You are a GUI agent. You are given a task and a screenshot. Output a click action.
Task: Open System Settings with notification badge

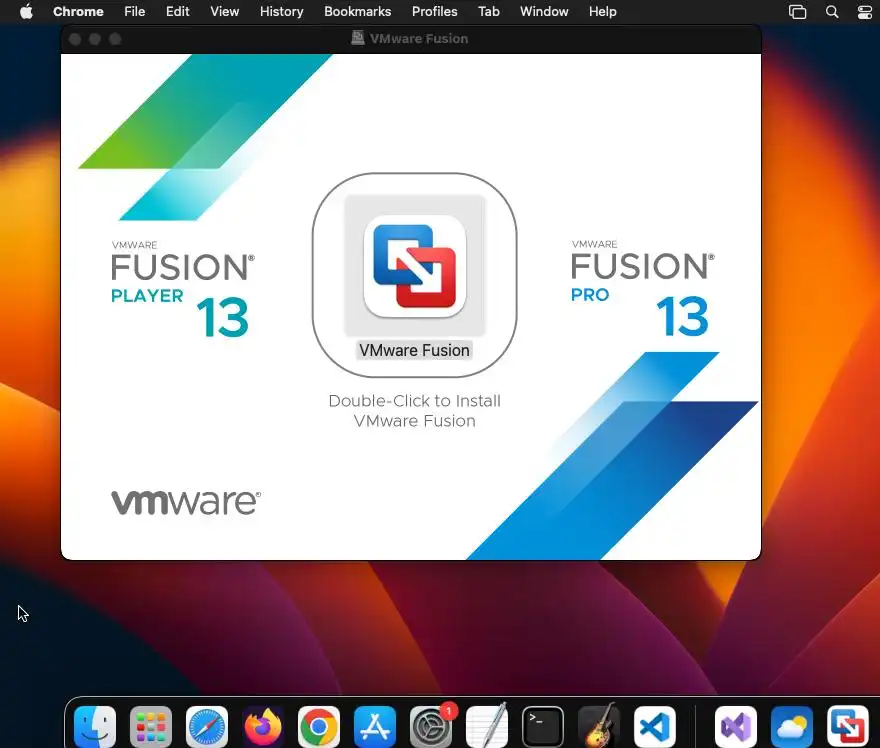[431, 727]
